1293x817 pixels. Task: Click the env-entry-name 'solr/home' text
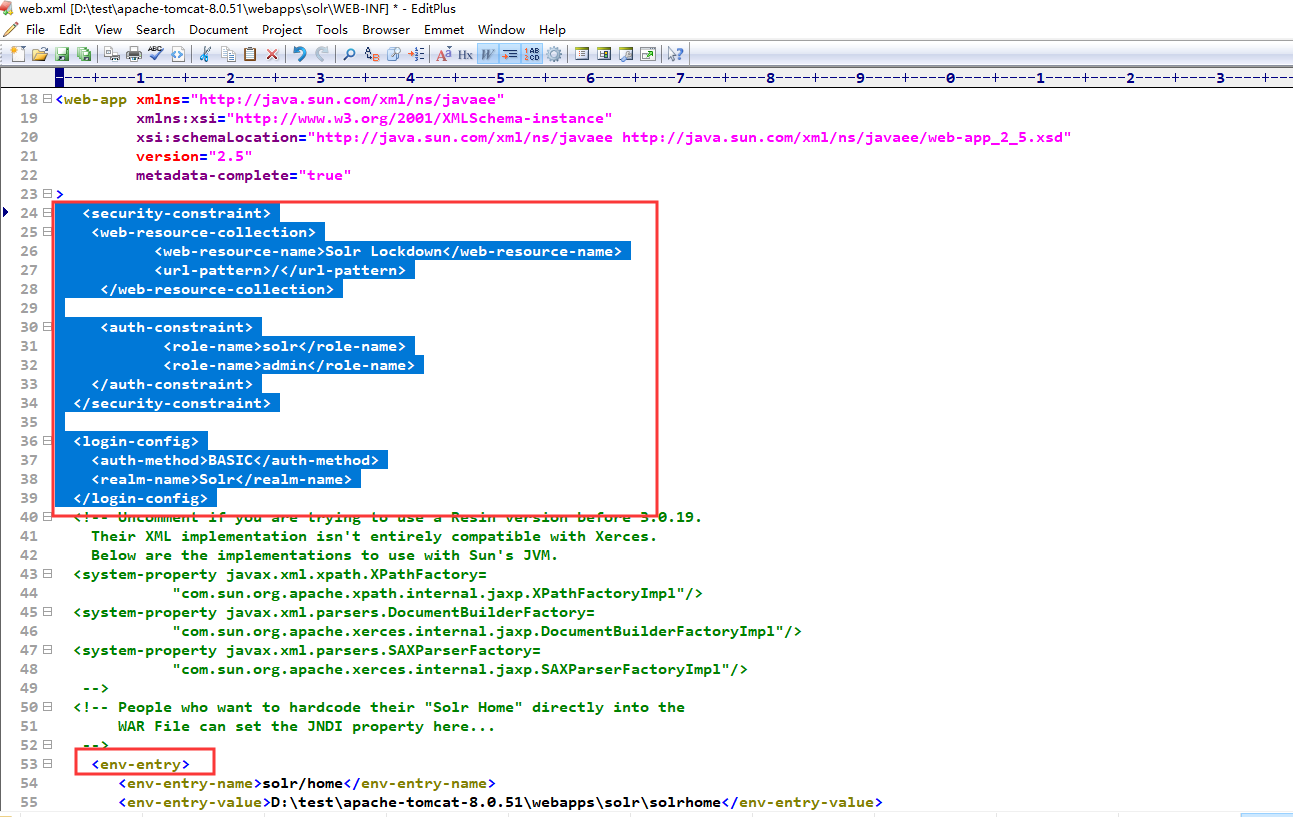[x=303, y=783]
